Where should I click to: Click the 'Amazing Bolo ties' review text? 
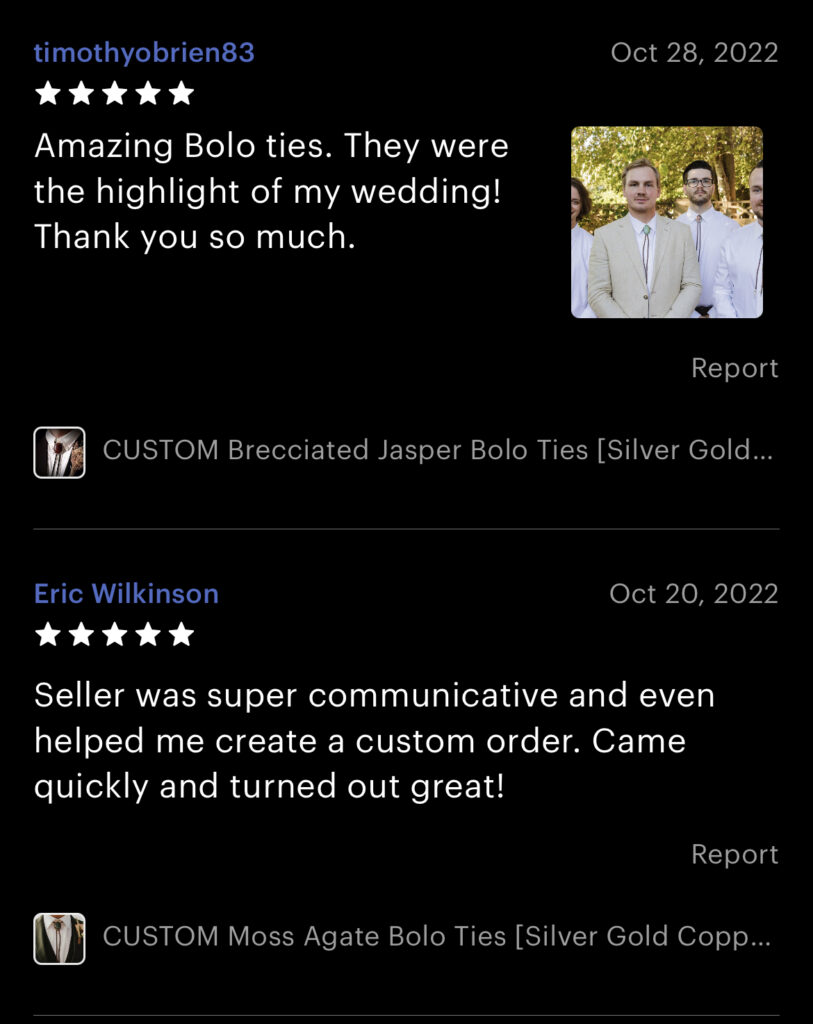tap(271, 191)
